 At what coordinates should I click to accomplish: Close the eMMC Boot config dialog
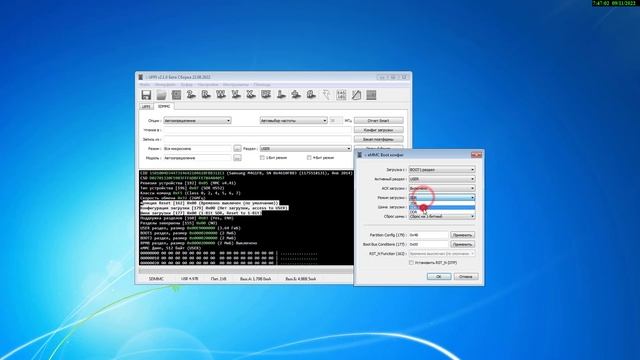[476, 155]
